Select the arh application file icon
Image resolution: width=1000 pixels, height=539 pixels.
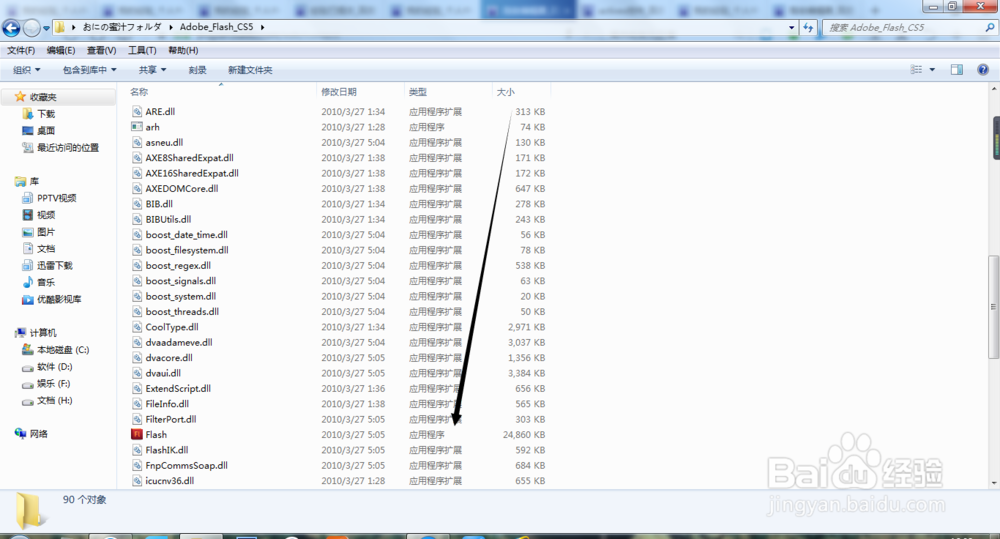[136, 127]
